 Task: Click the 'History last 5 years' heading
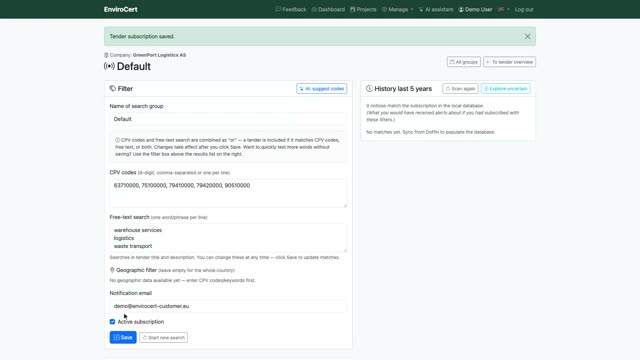click(403, 89)
